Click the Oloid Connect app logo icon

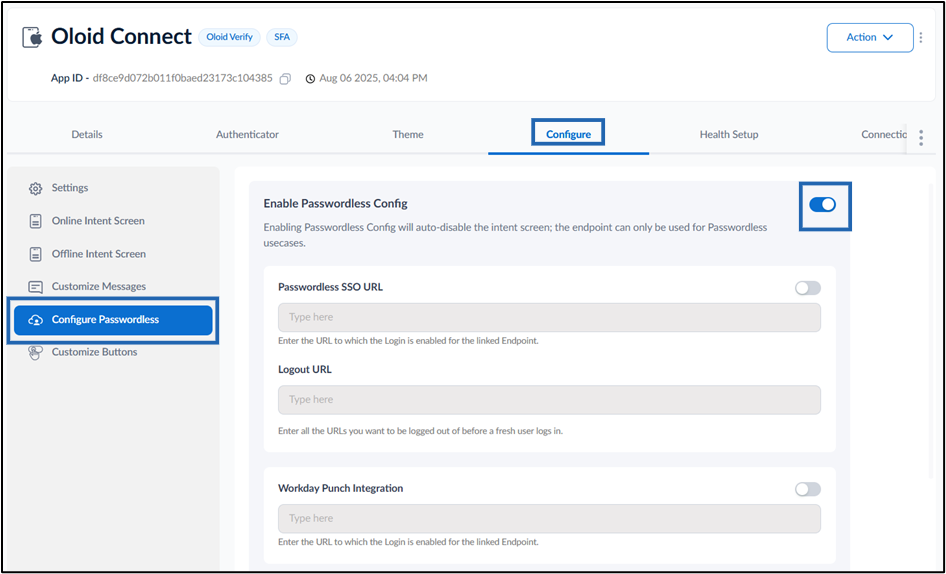pyautogui.click(x=33, y=37)
